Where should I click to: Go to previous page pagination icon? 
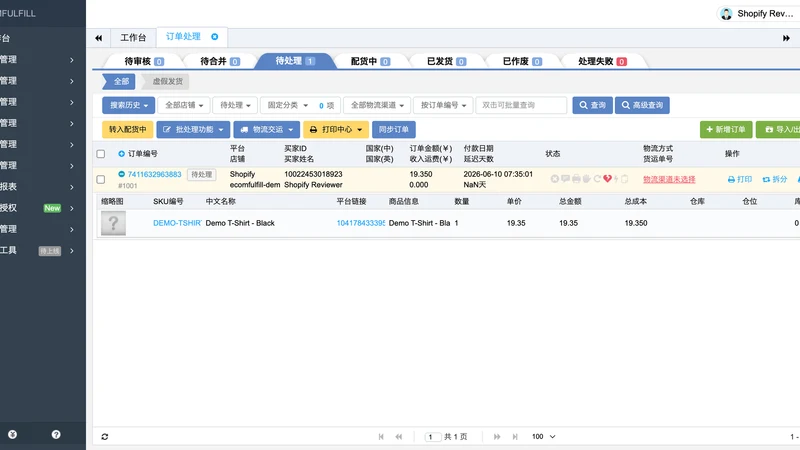398,437
